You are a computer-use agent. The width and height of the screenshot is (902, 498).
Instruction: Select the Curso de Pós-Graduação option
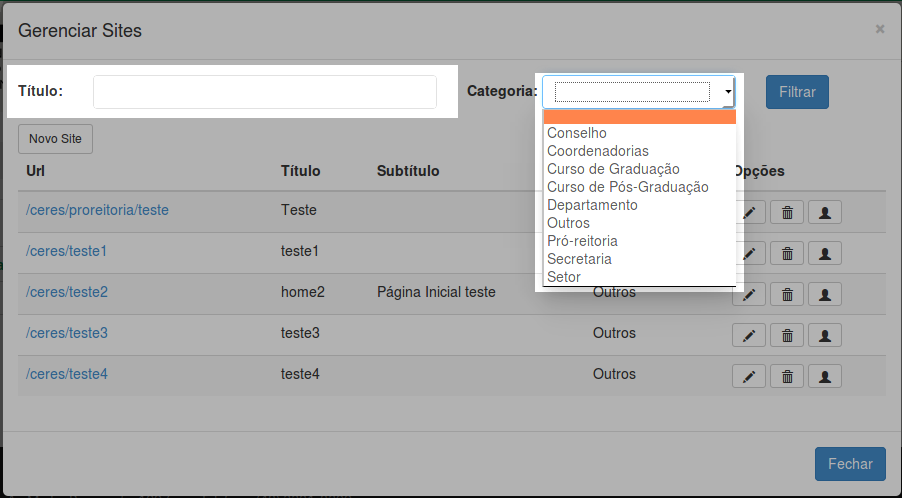click(x=627, y=187)
